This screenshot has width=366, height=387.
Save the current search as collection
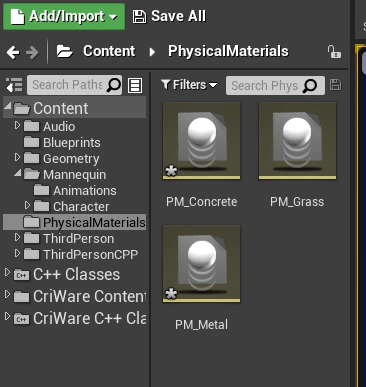[335, 85]
